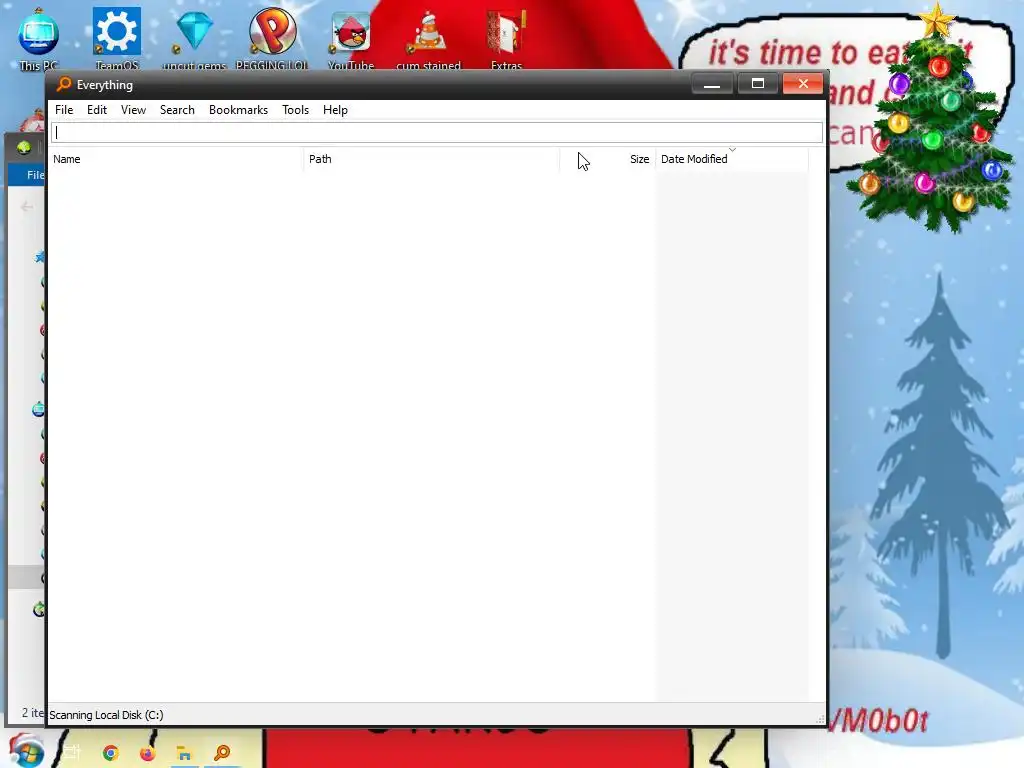Viewport: 1024px width, 768px height.
Task: Open the Extras desktop icon
Action: (506, 38)
